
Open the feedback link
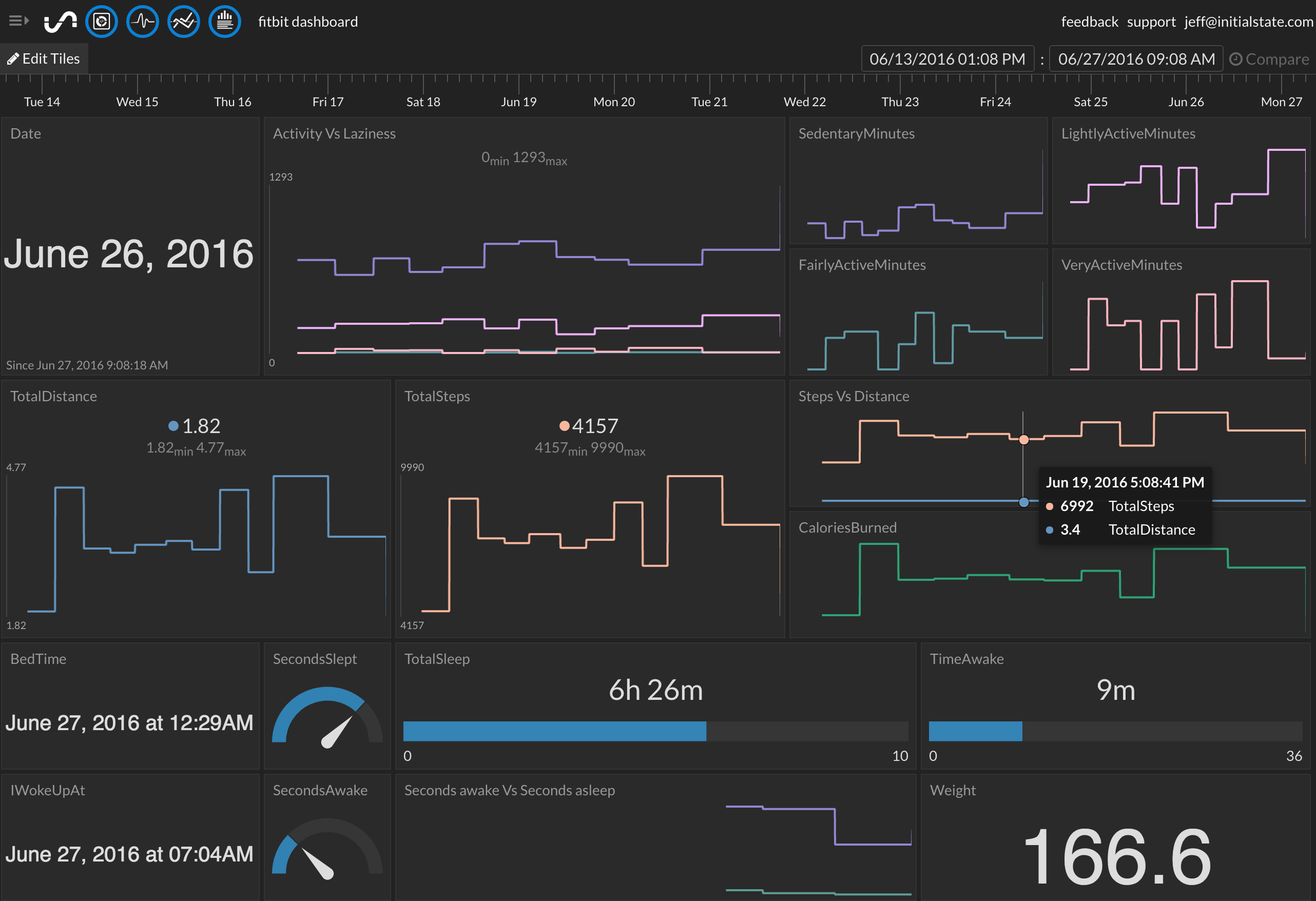[x=1089, y=22]
